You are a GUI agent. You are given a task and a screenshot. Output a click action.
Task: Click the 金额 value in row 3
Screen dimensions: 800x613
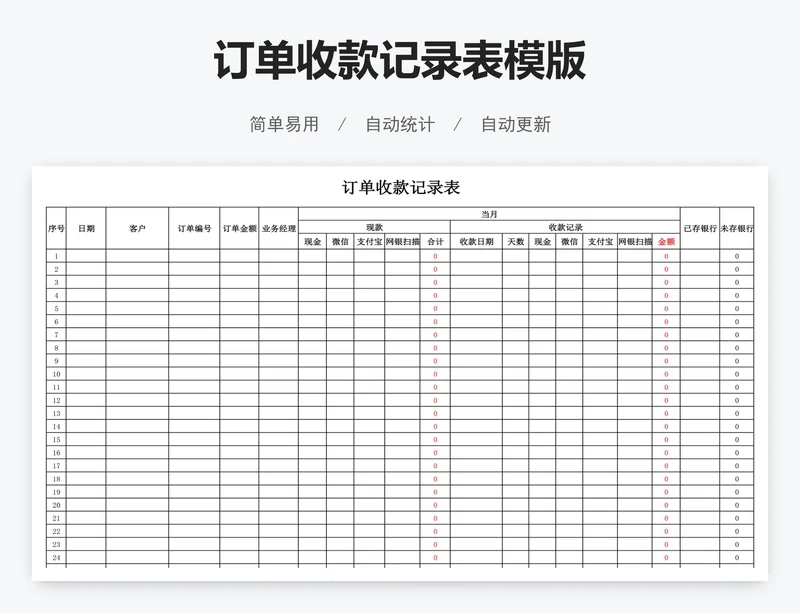pyautogui.click(x=666, y=282)
